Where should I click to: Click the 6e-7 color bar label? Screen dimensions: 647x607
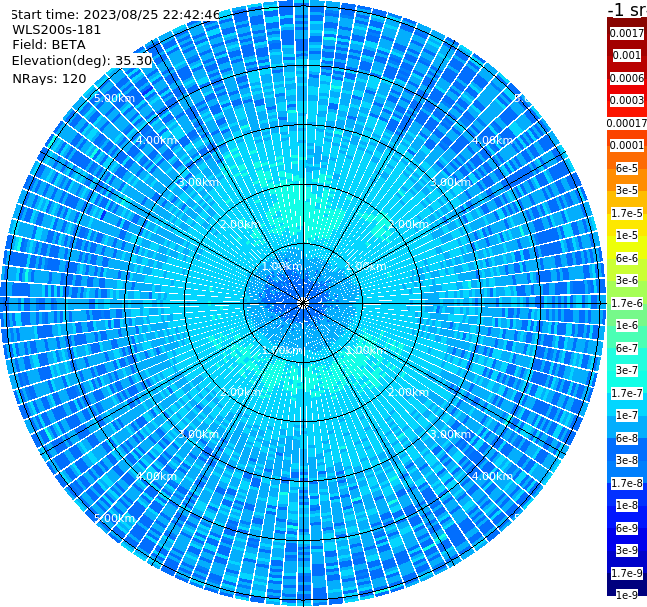click(x=627, y=348)
